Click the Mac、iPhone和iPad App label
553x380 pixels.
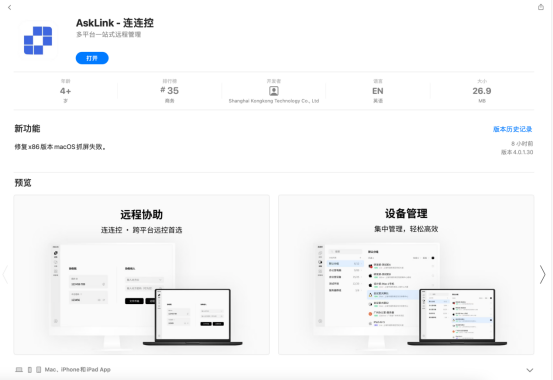tap(78, 369)
